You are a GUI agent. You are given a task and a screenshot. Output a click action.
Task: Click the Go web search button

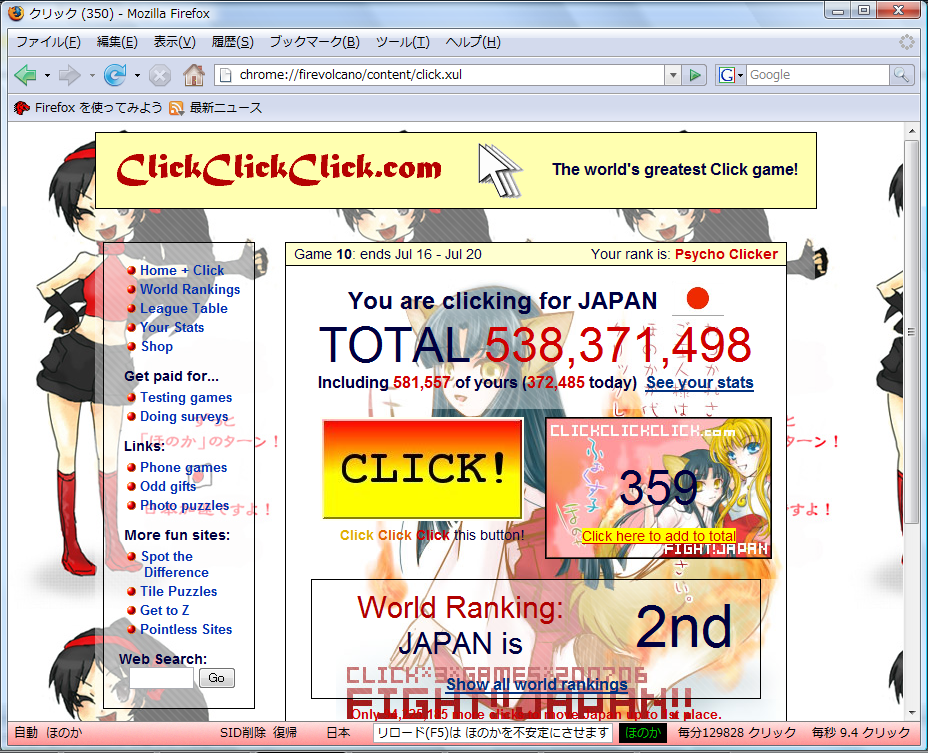click(x=217, y=678)
